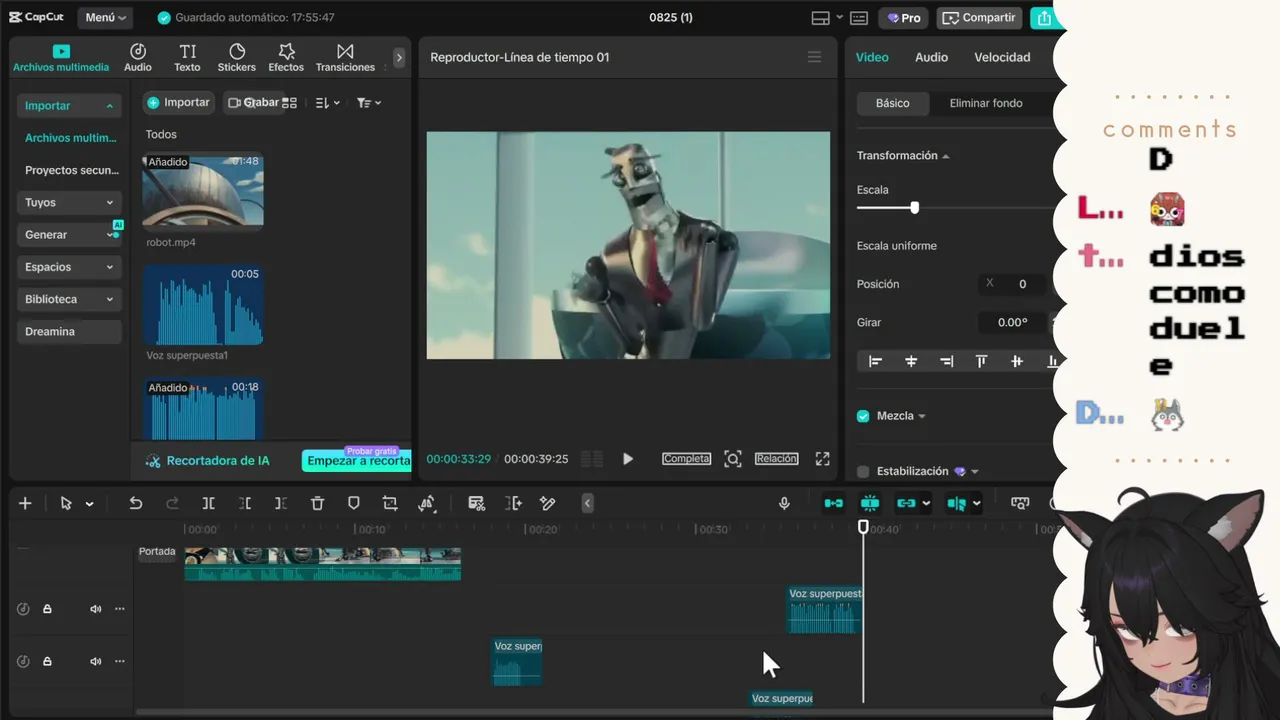
Task: Mute the first audio track
Action: 96,609
